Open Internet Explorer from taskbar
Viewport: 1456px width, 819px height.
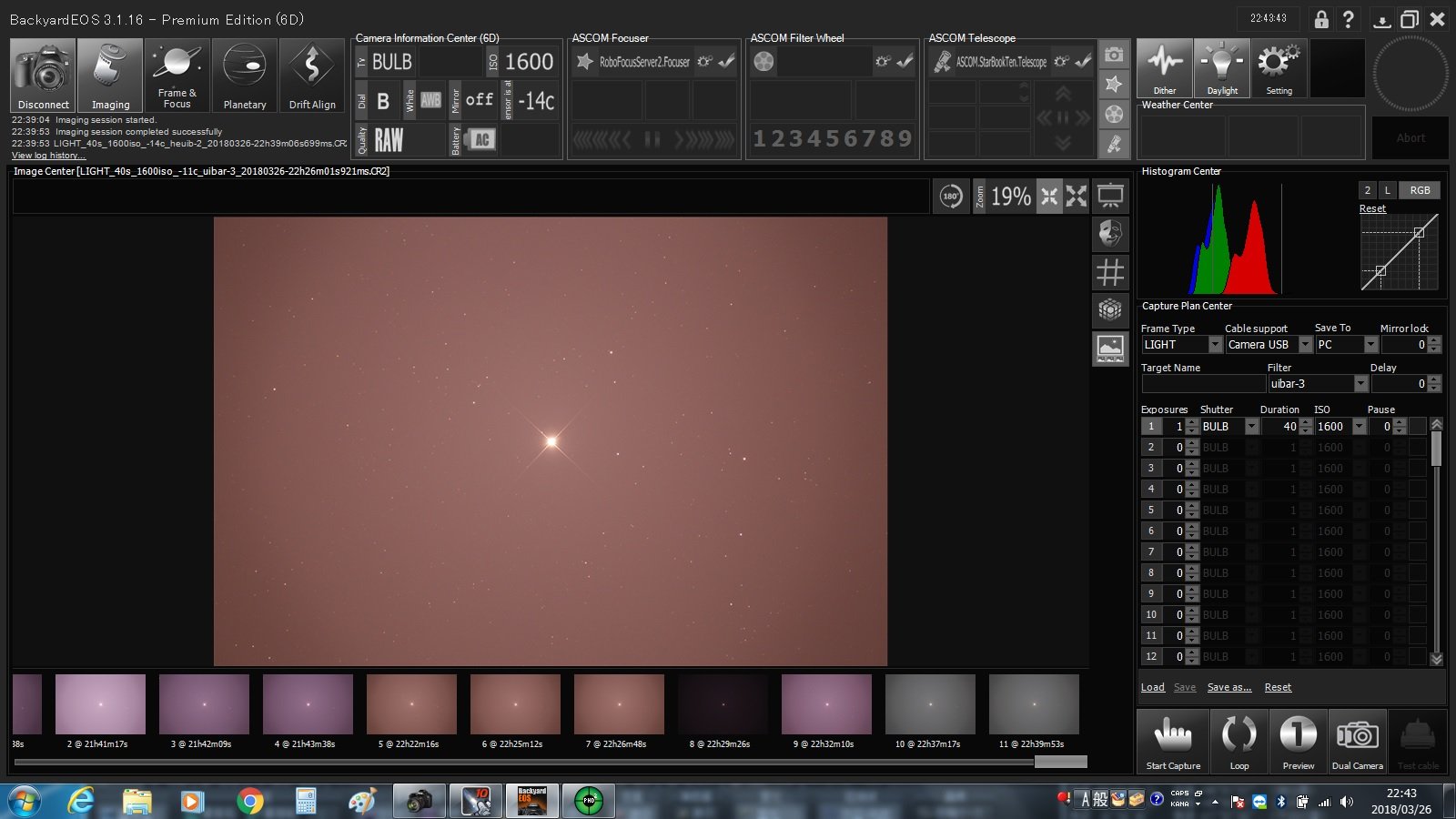[81, 801]
